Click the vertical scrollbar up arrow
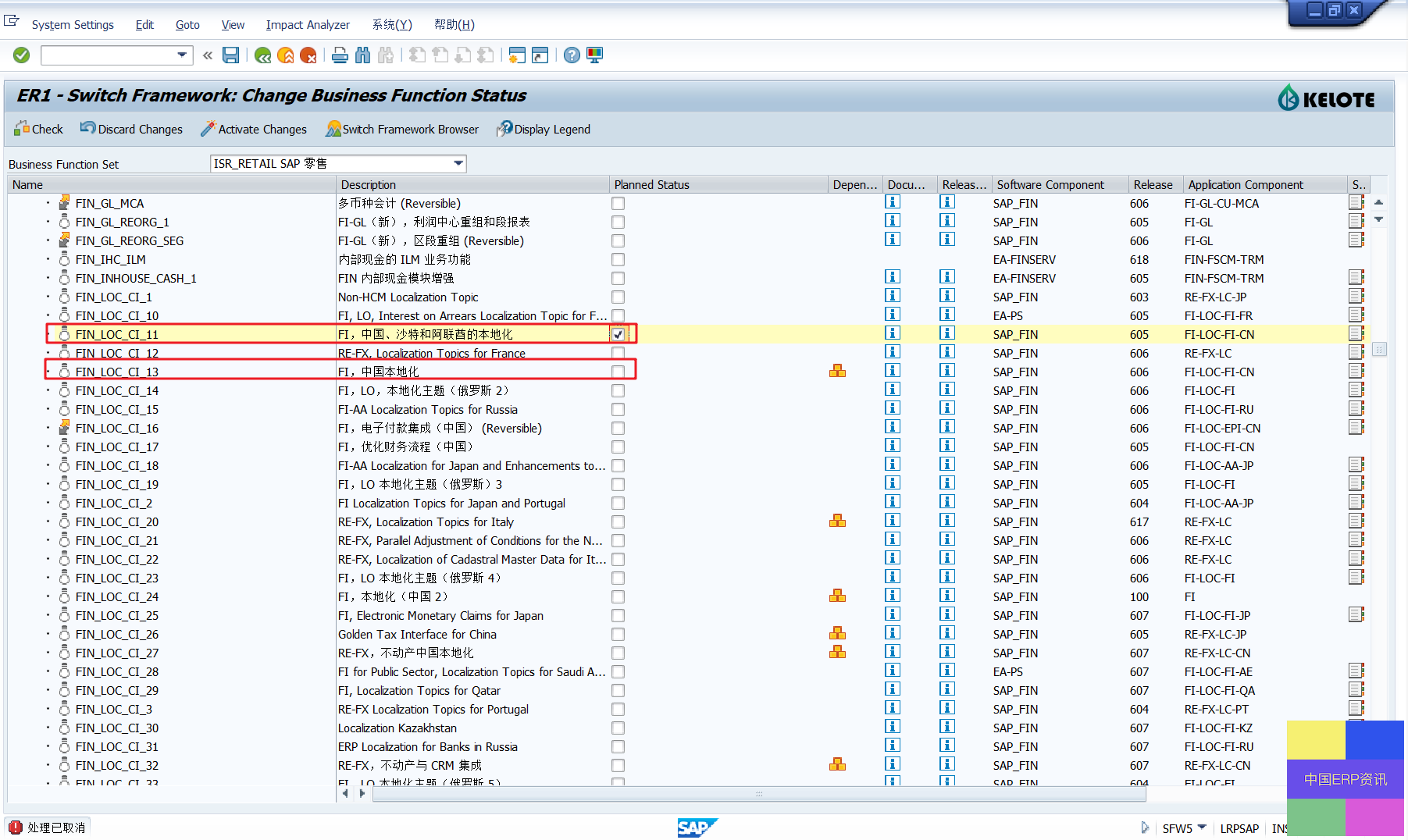This screenshot has height=840, width=1408. point(1379,201)
